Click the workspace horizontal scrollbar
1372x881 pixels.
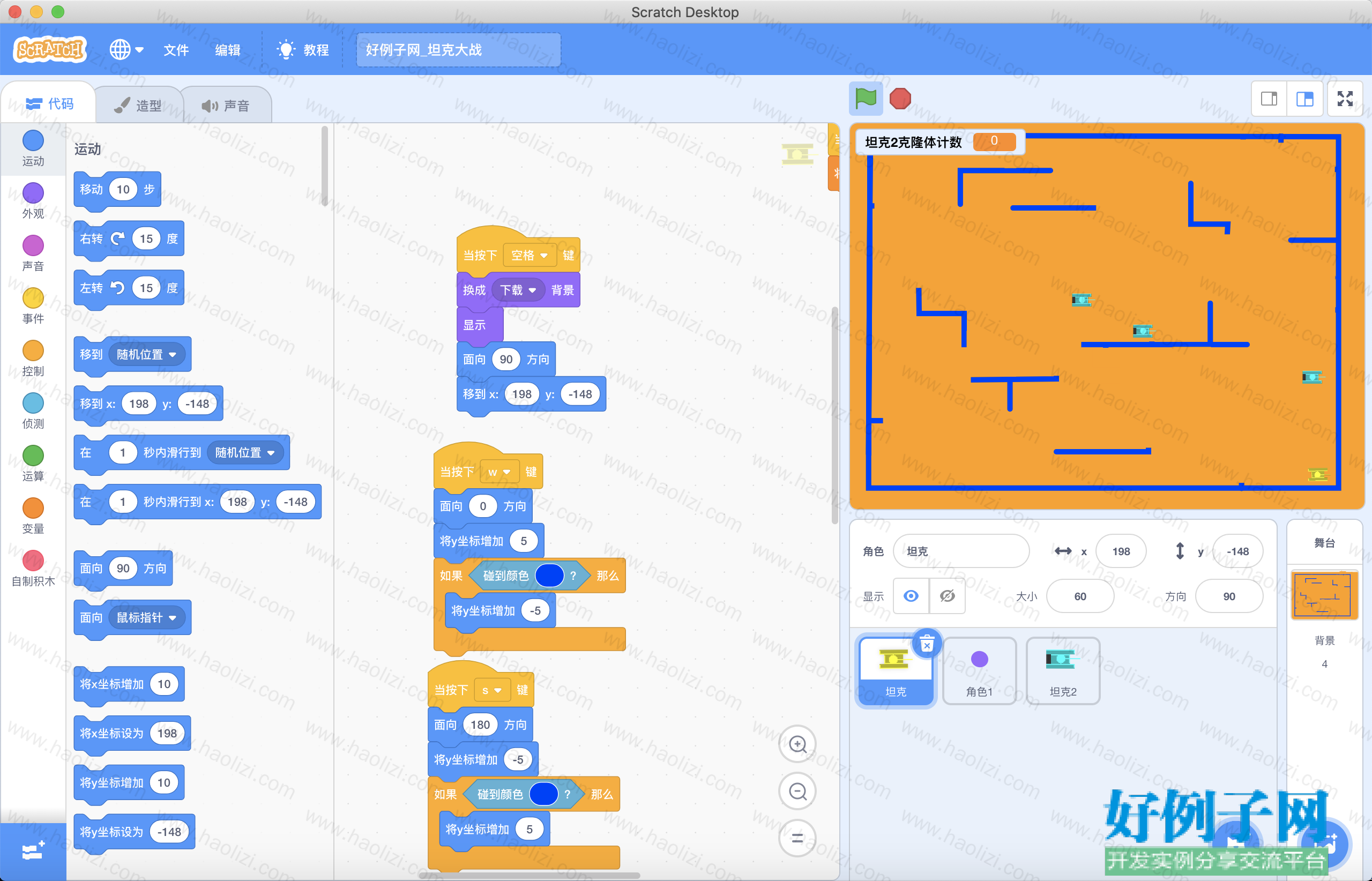pyautogui.click(x=529, y=875)
